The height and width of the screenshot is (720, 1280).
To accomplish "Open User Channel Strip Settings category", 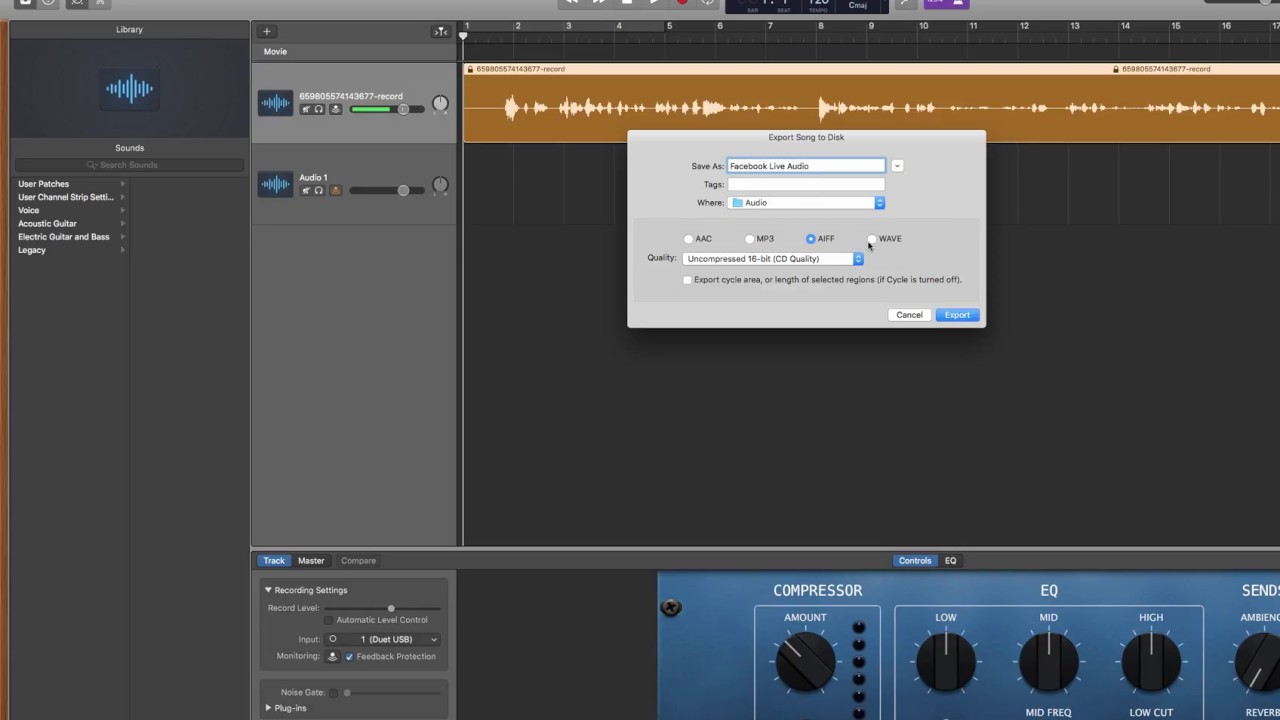I will 70,197.
